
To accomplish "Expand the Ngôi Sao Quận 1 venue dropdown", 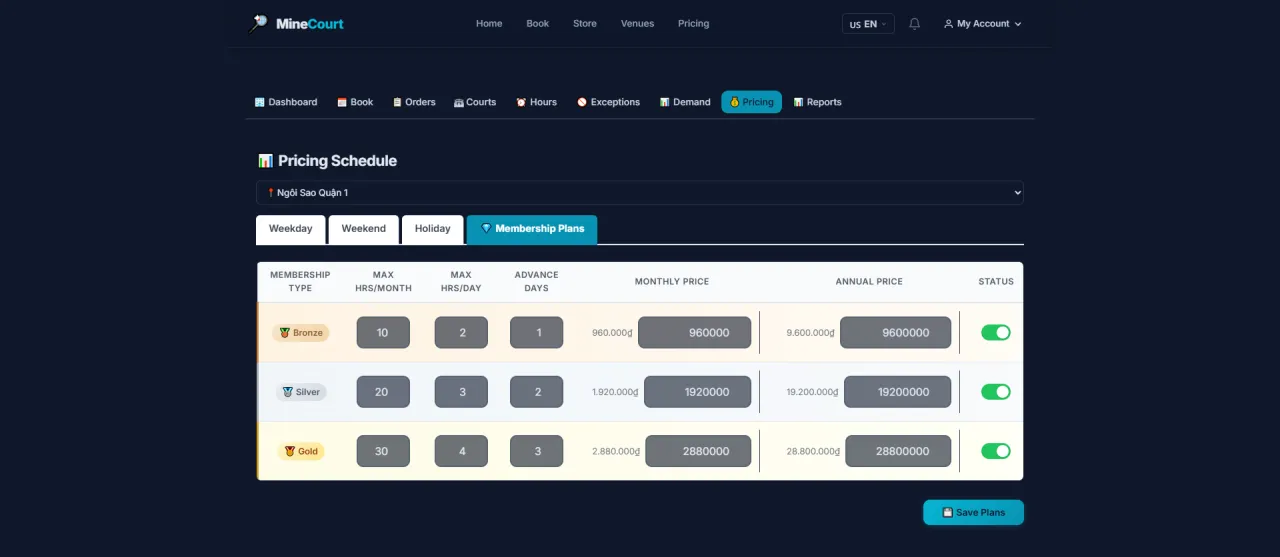I will [x=640, y=192].
